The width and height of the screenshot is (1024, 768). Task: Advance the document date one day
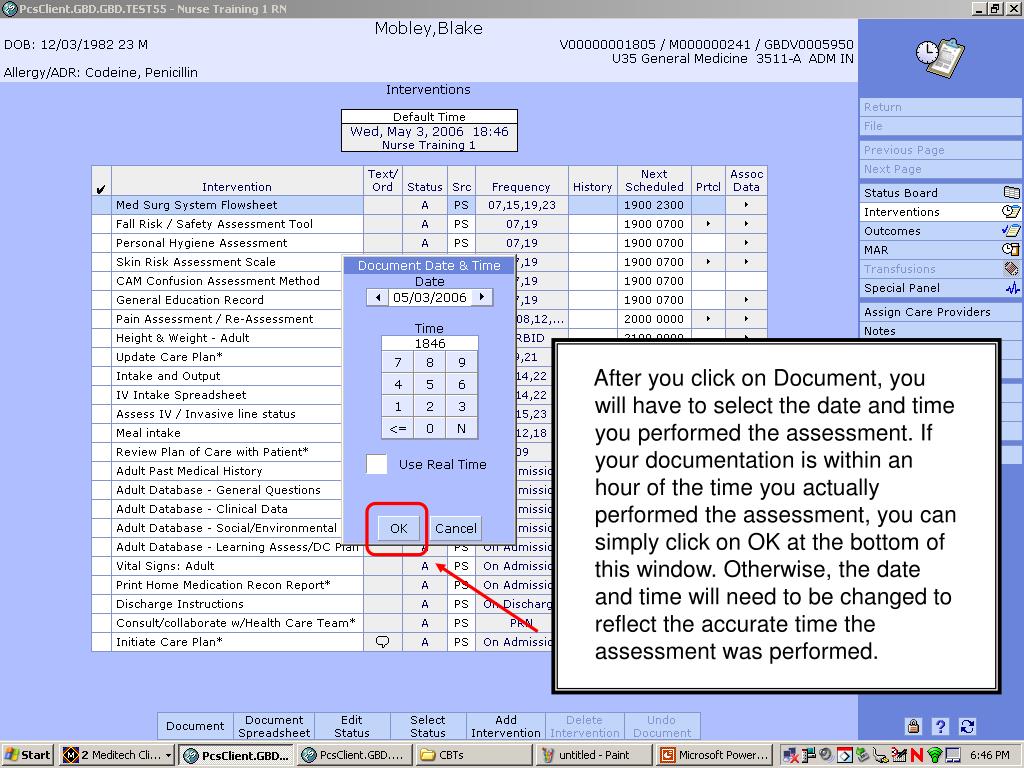click(482, 297)
